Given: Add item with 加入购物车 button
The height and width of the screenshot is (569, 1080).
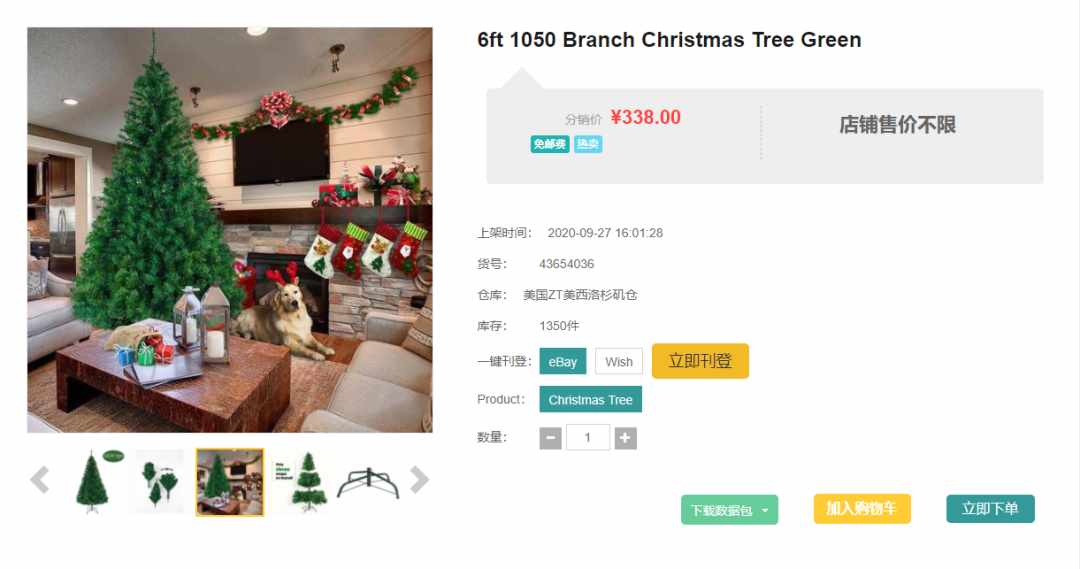Looking at the screenshot, I should 862,509.
